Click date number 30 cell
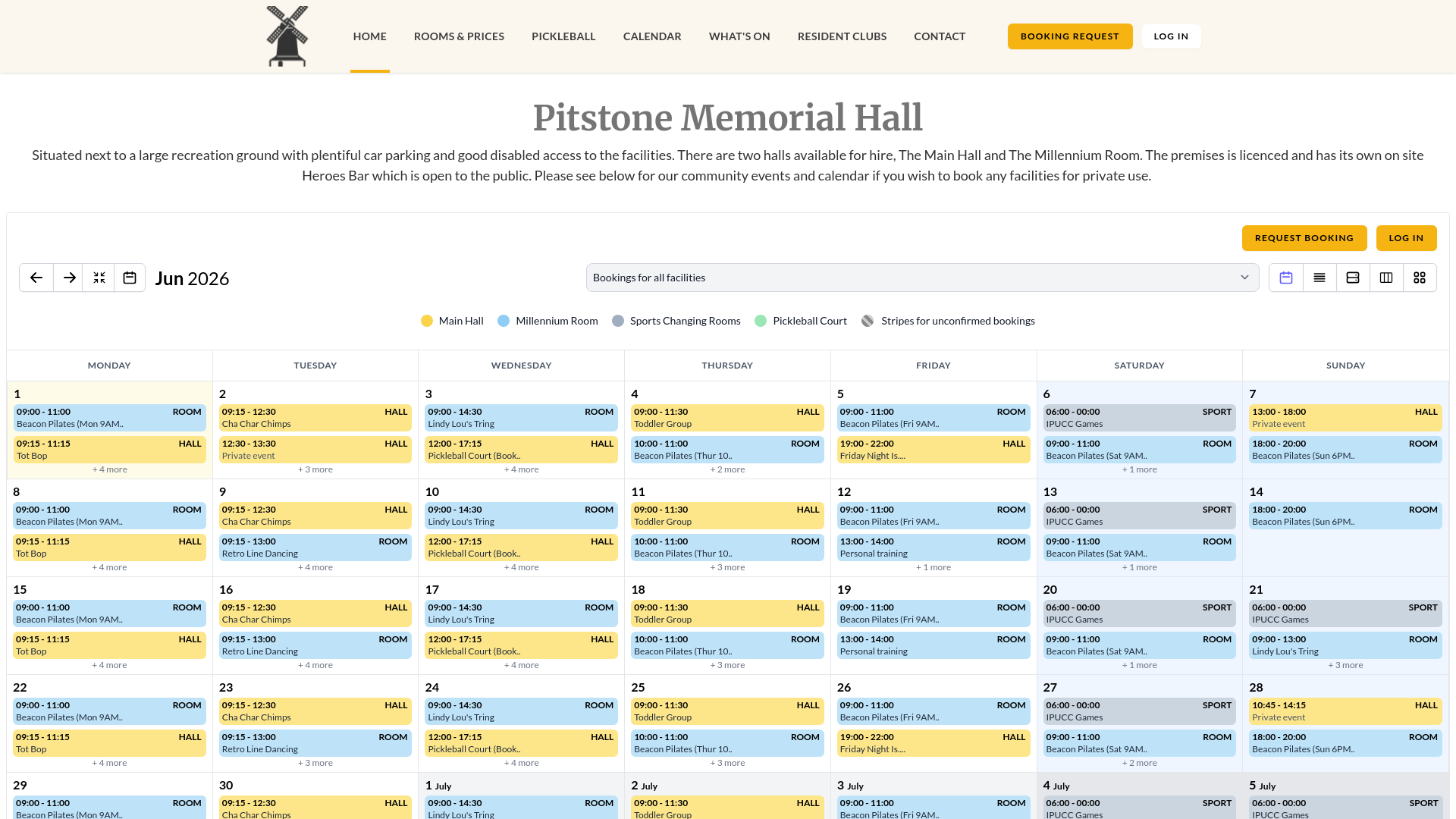This screenshot has height=819, width=1456. (x=226, y=785)
